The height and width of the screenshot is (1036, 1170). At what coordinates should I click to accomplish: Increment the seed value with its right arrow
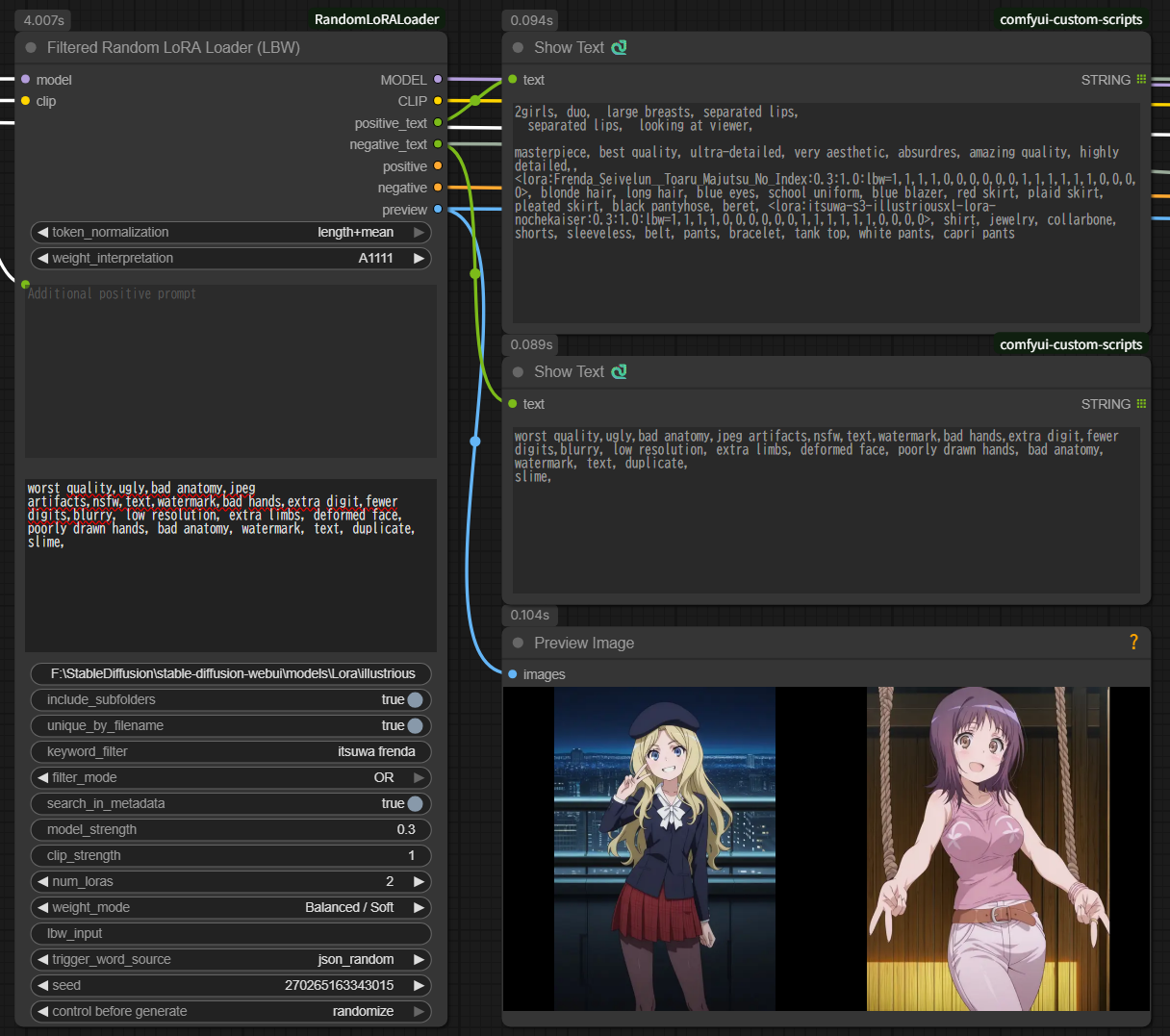[x=419, y=985]
